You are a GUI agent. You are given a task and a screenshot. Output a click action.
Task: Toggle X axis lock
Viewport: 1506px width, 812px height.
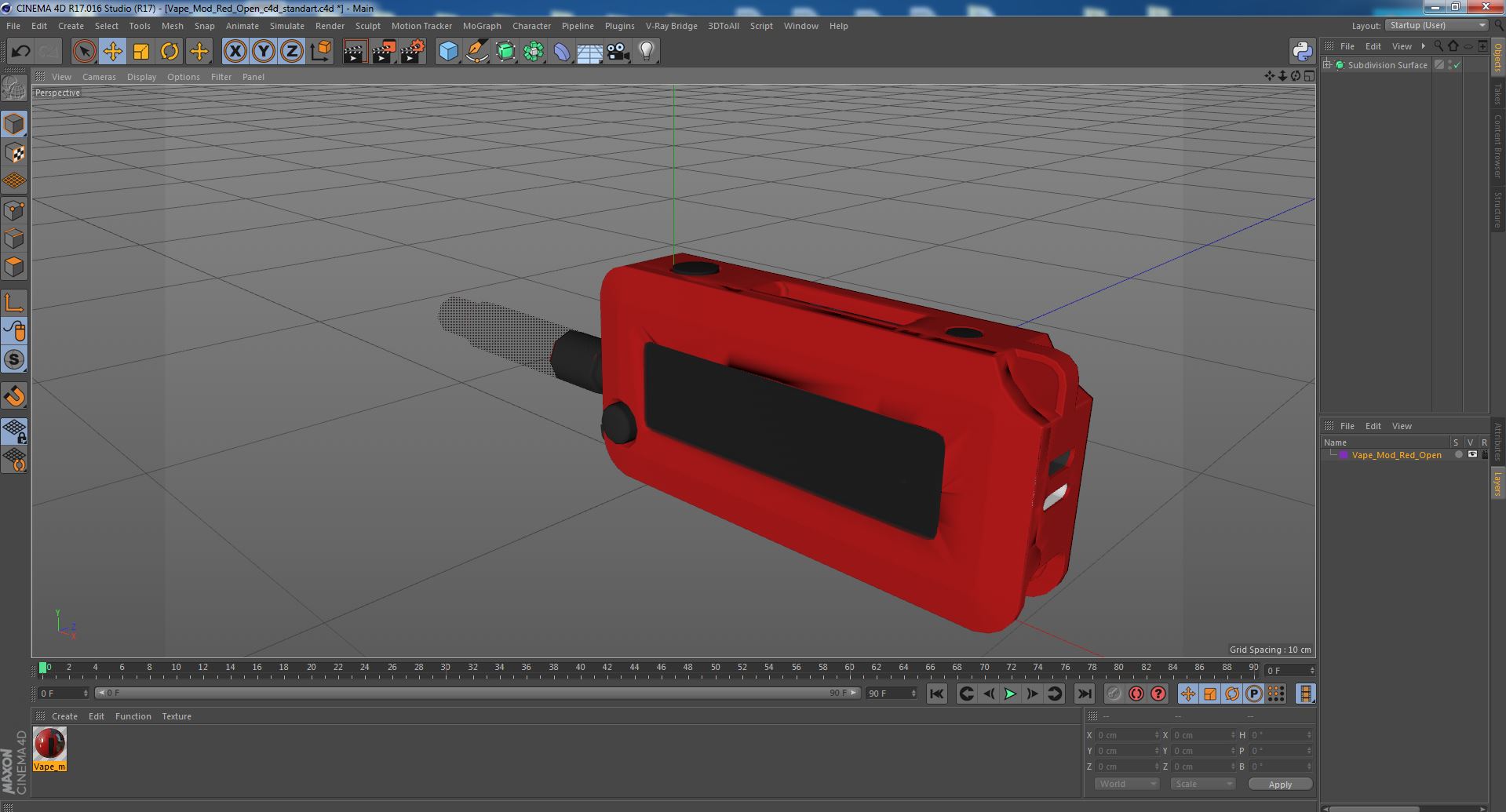[x=235, y=52]
